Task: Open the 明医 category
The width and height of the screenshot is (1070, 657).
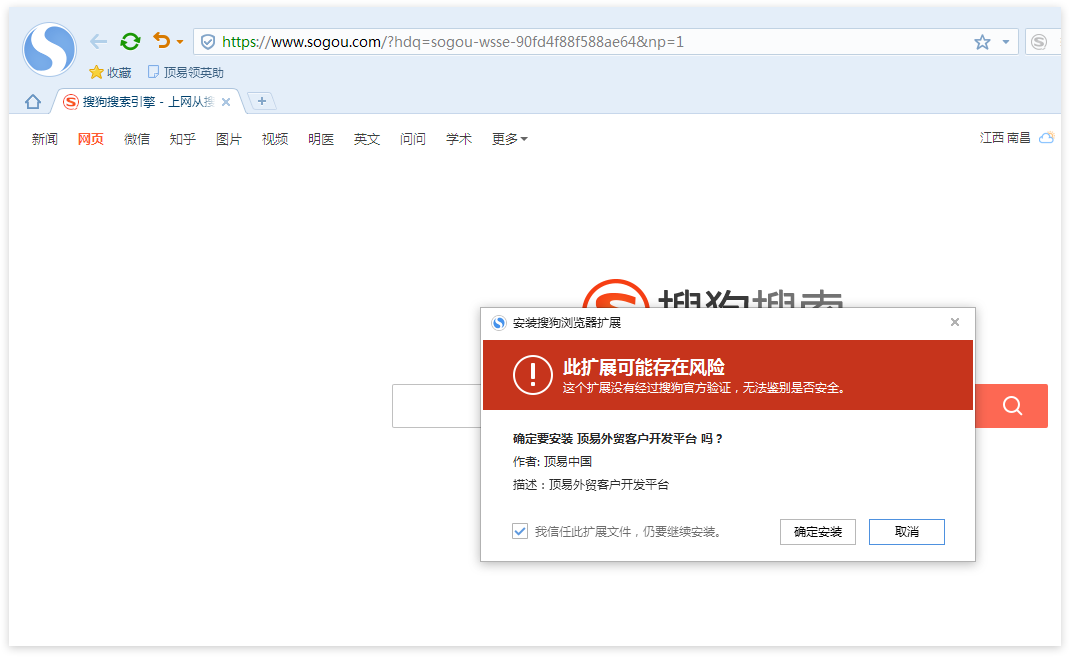Action: tap(321, 139)
